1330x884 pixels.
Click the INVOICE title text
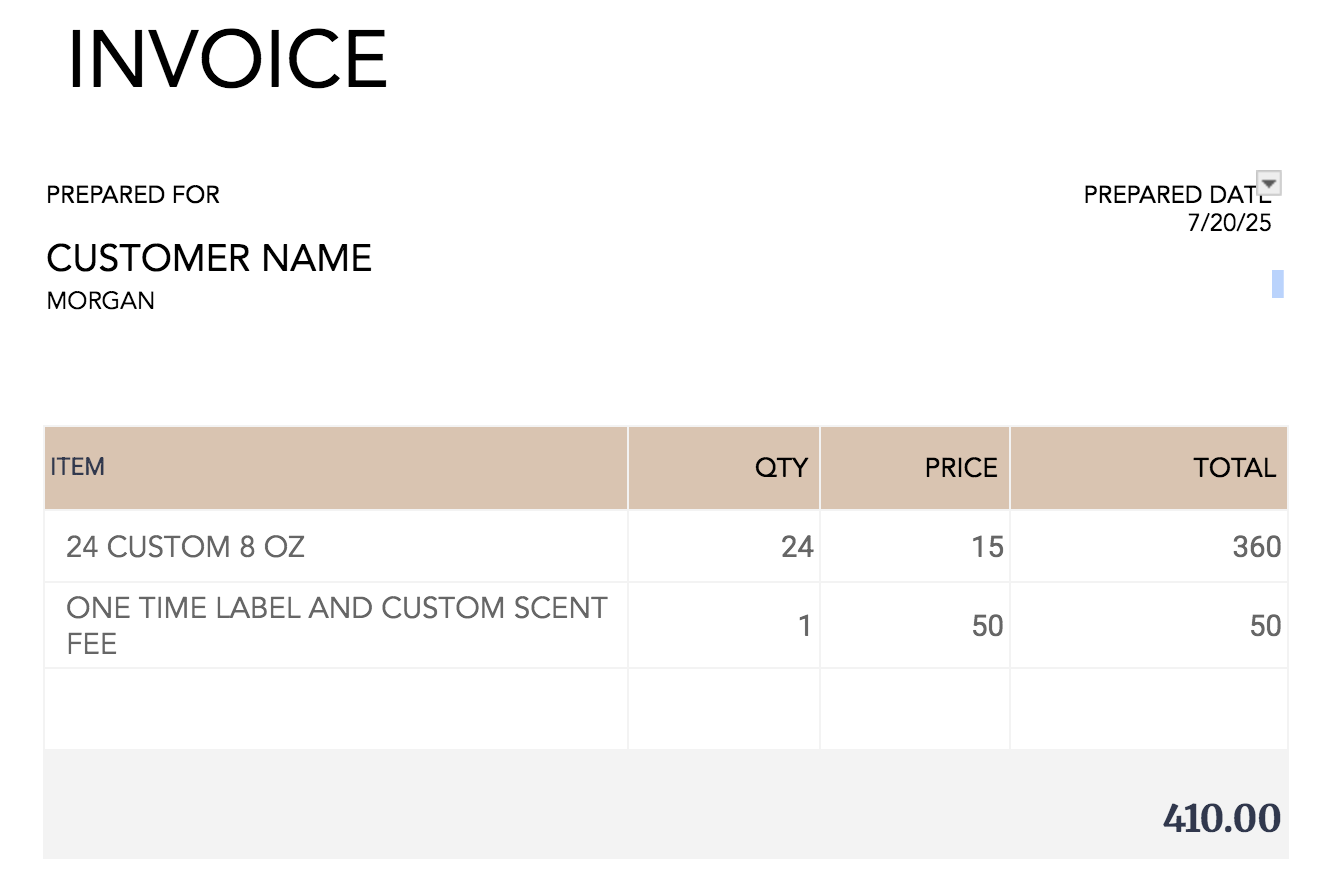pos(227,60)
